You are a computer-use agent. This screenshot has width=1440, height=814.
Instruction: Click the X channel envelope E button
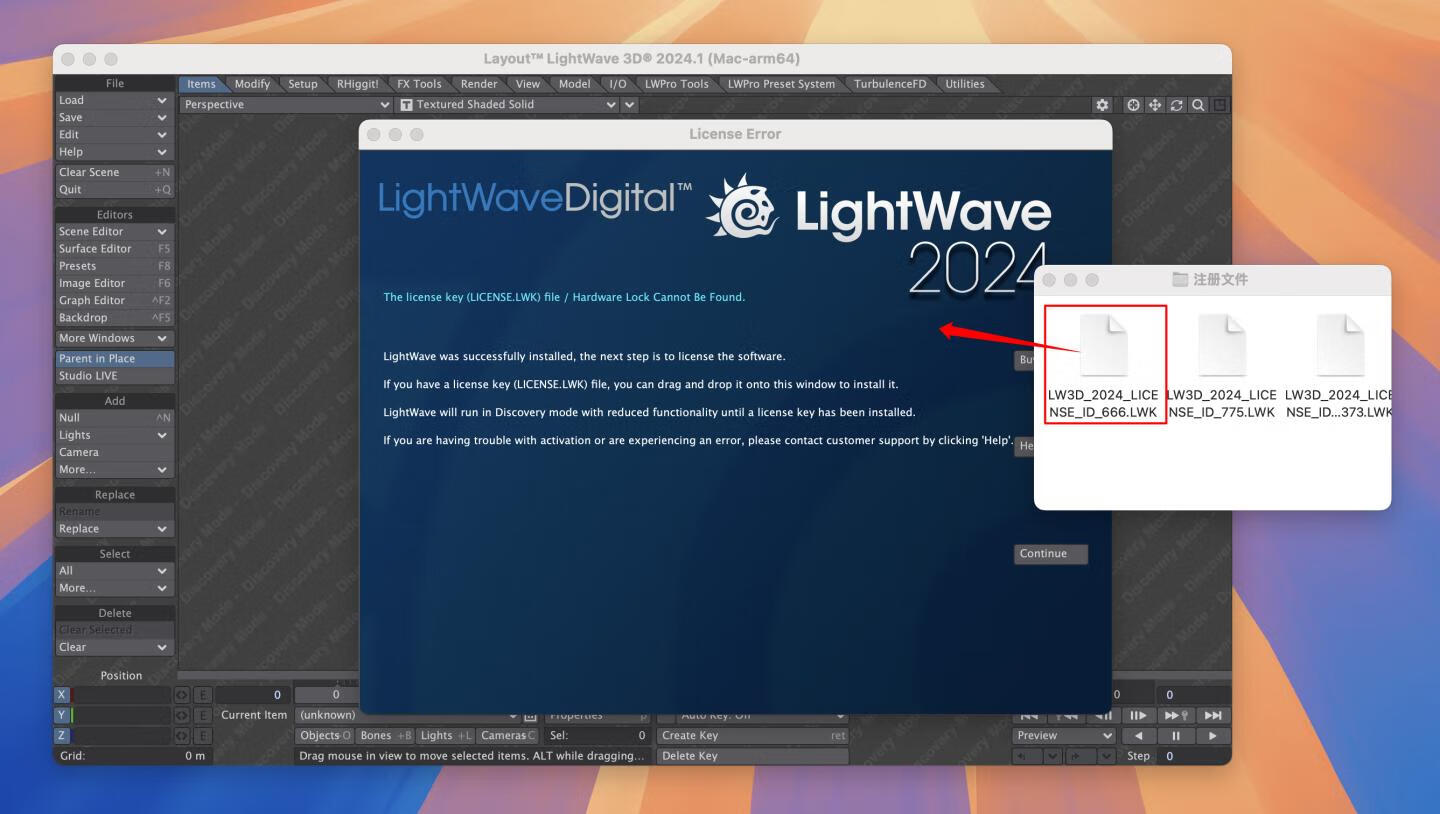[202, 694]
